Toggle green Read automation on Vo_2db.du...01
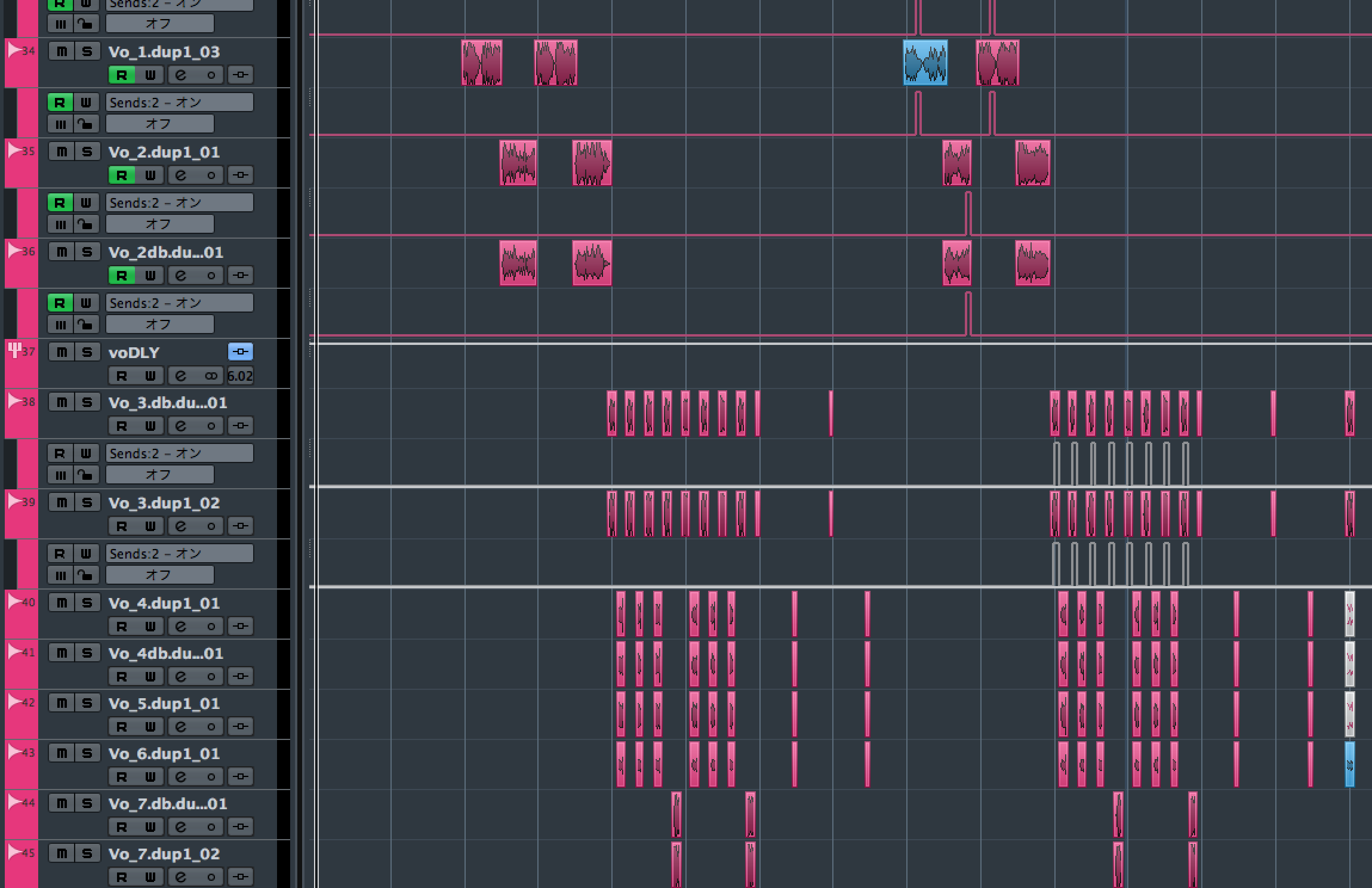1372x888 pixels. pyautogui.click(x=121, y=276)
